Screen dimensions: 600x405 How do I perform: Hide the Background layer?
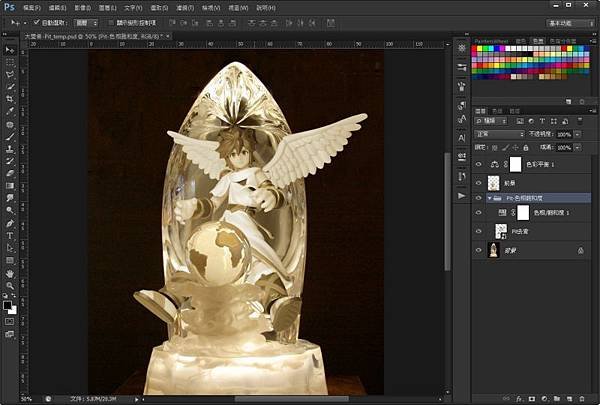tap(479, 250)
